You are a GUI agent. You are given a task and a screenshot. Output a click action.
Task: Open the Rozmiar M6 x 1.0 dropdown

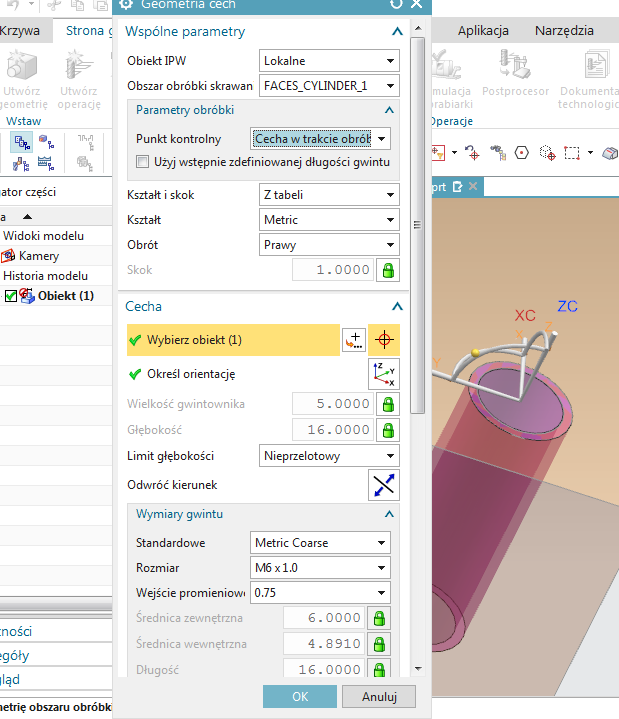321,568
